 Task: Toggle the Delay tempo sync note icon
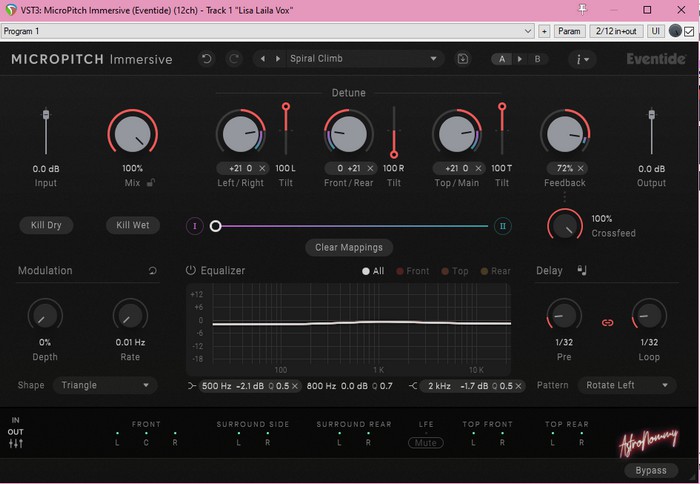click(581, 270)
